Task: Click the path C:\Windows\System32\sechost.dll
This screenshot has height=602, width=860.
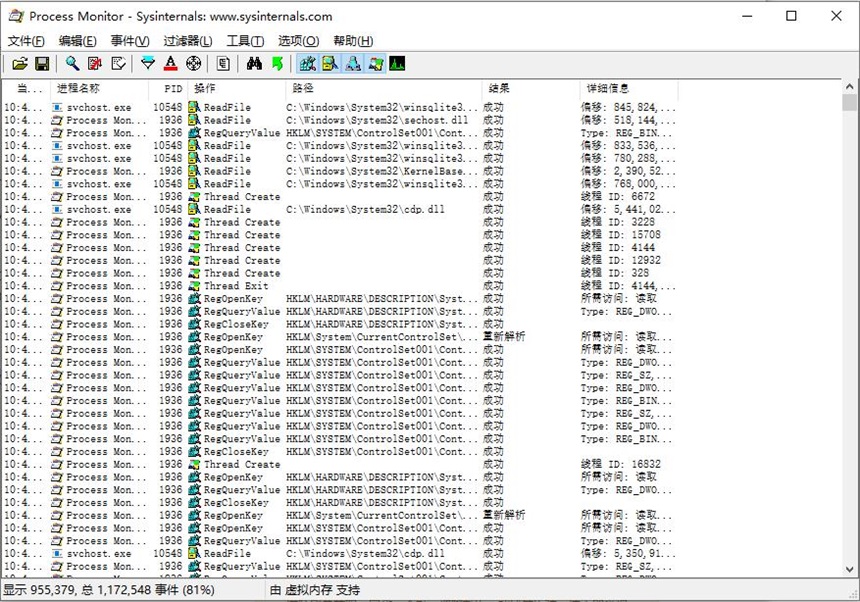Action: 377,120
